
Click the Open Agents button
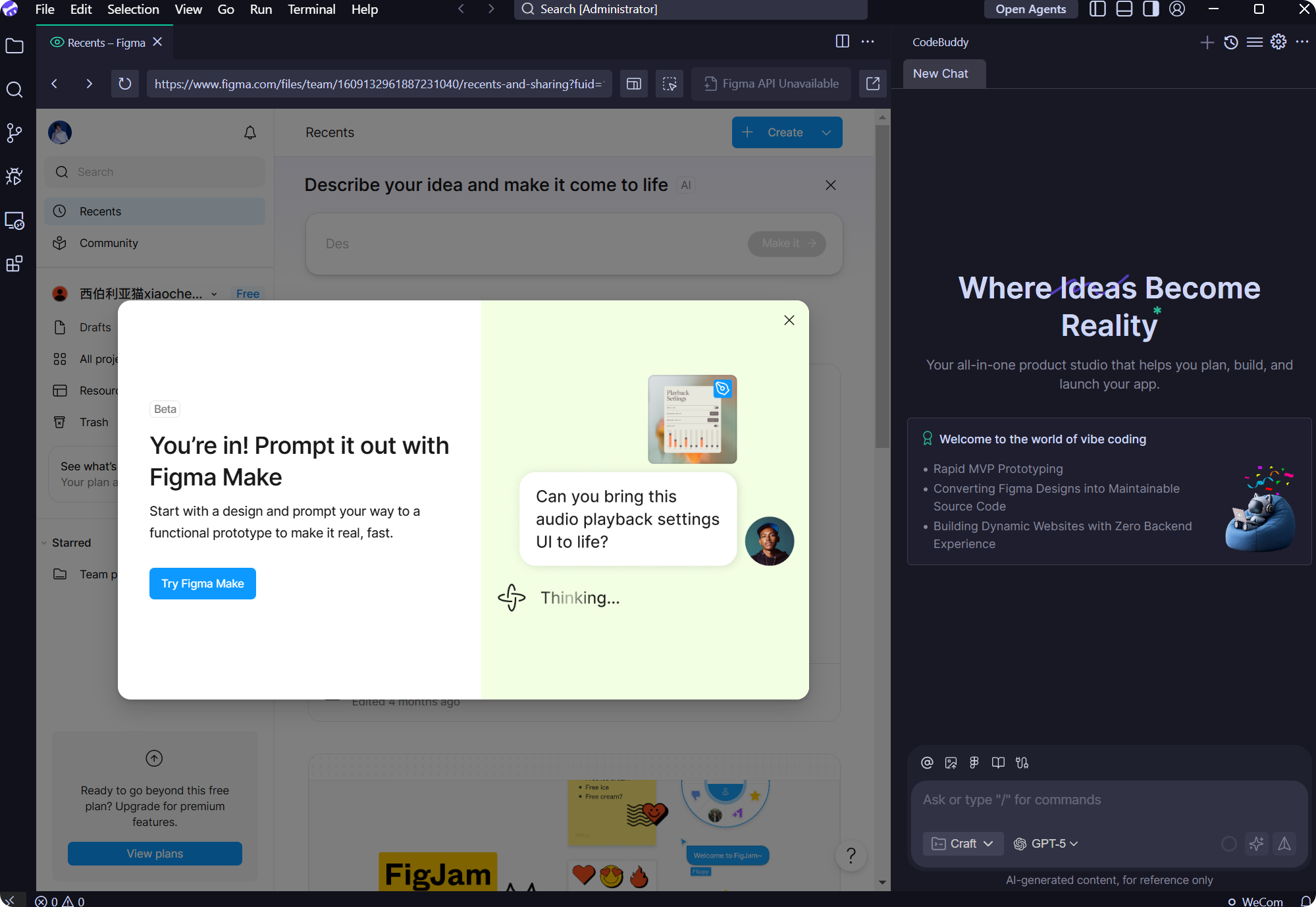[x=1030, y=9]
